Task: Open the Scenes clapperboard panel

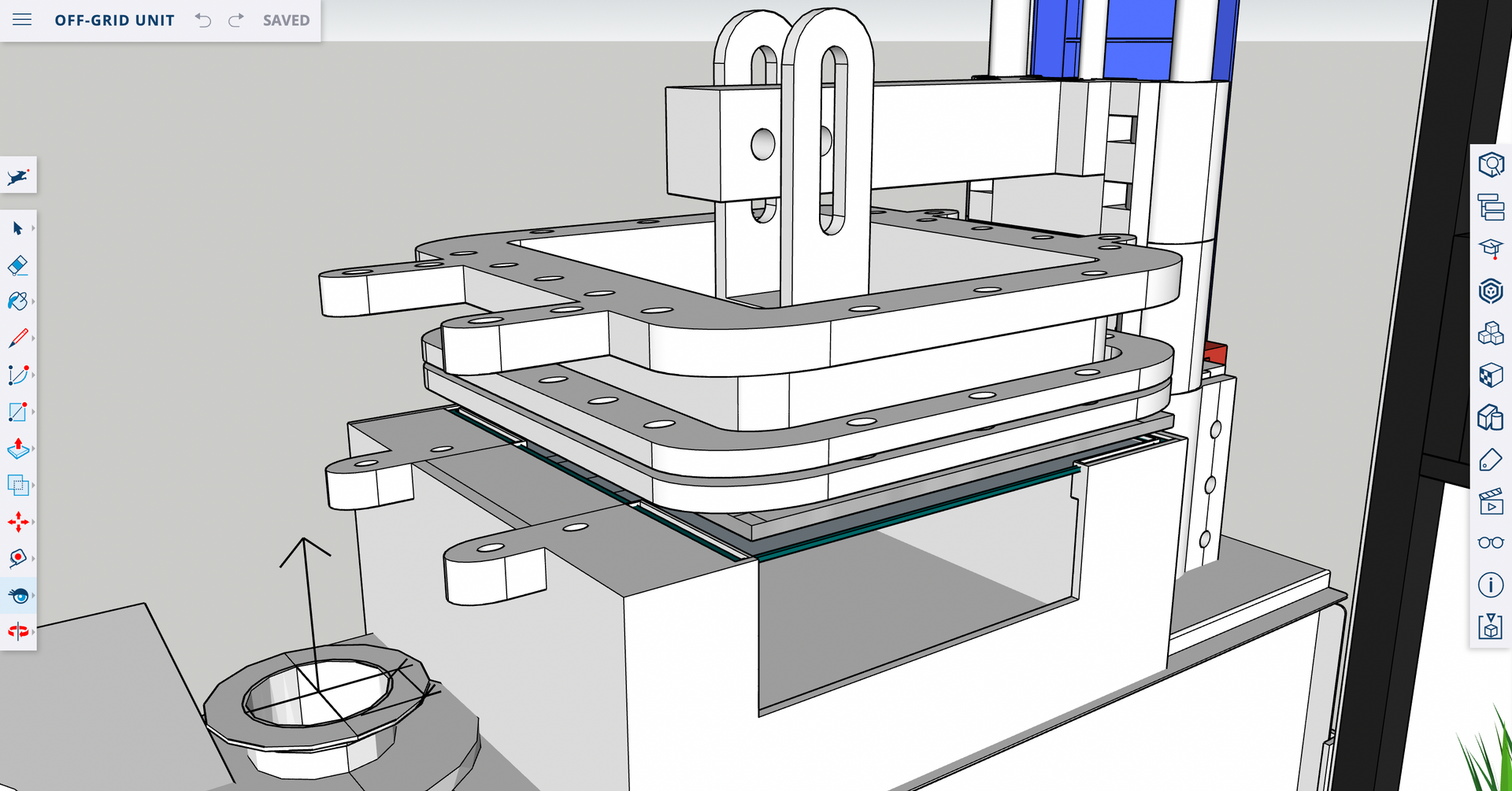Action: click(x=1491, y=501)
